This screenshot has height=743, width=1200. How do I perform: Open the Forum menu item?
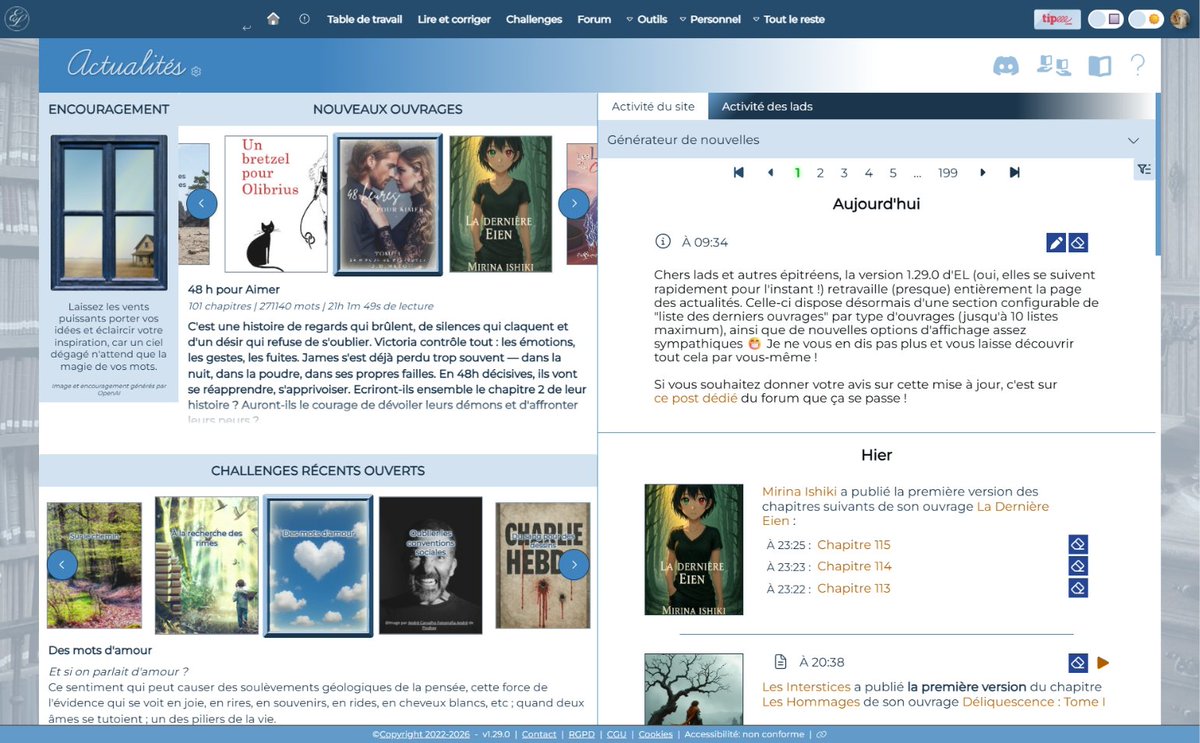[x=594, y=19]
